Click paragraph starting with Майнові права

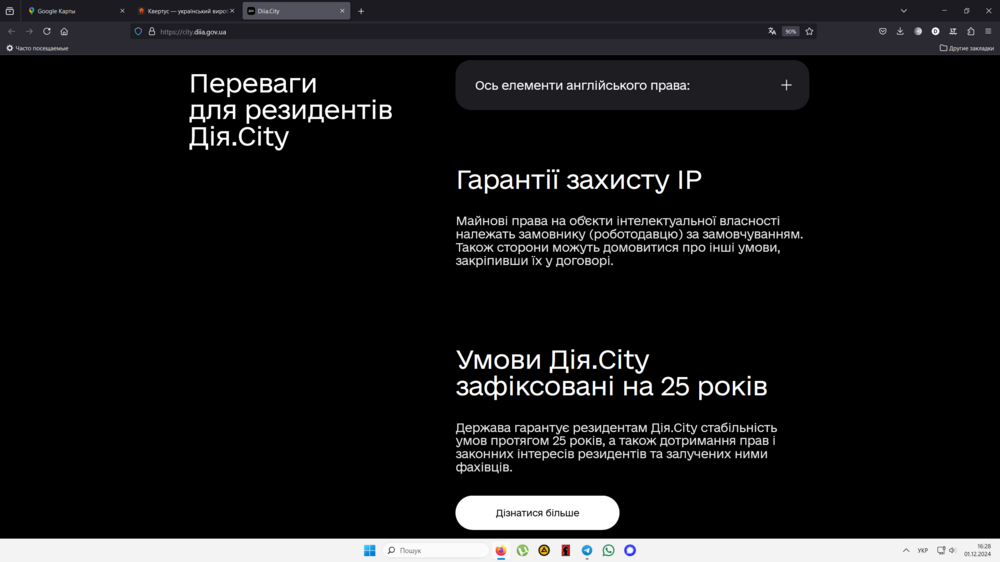(629, 240)
